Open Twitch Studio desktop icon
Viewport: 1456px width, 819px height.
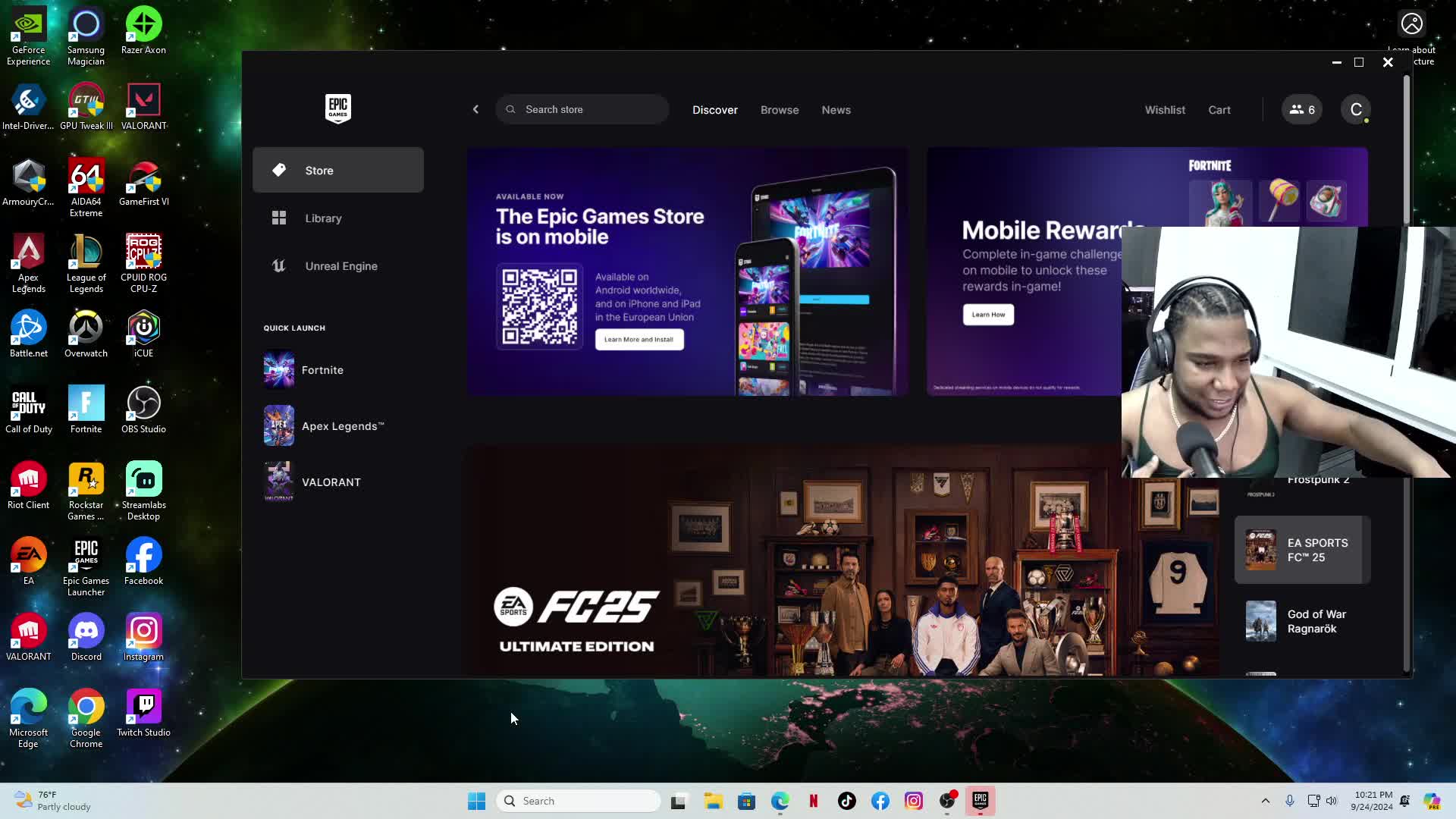point(143,714)
